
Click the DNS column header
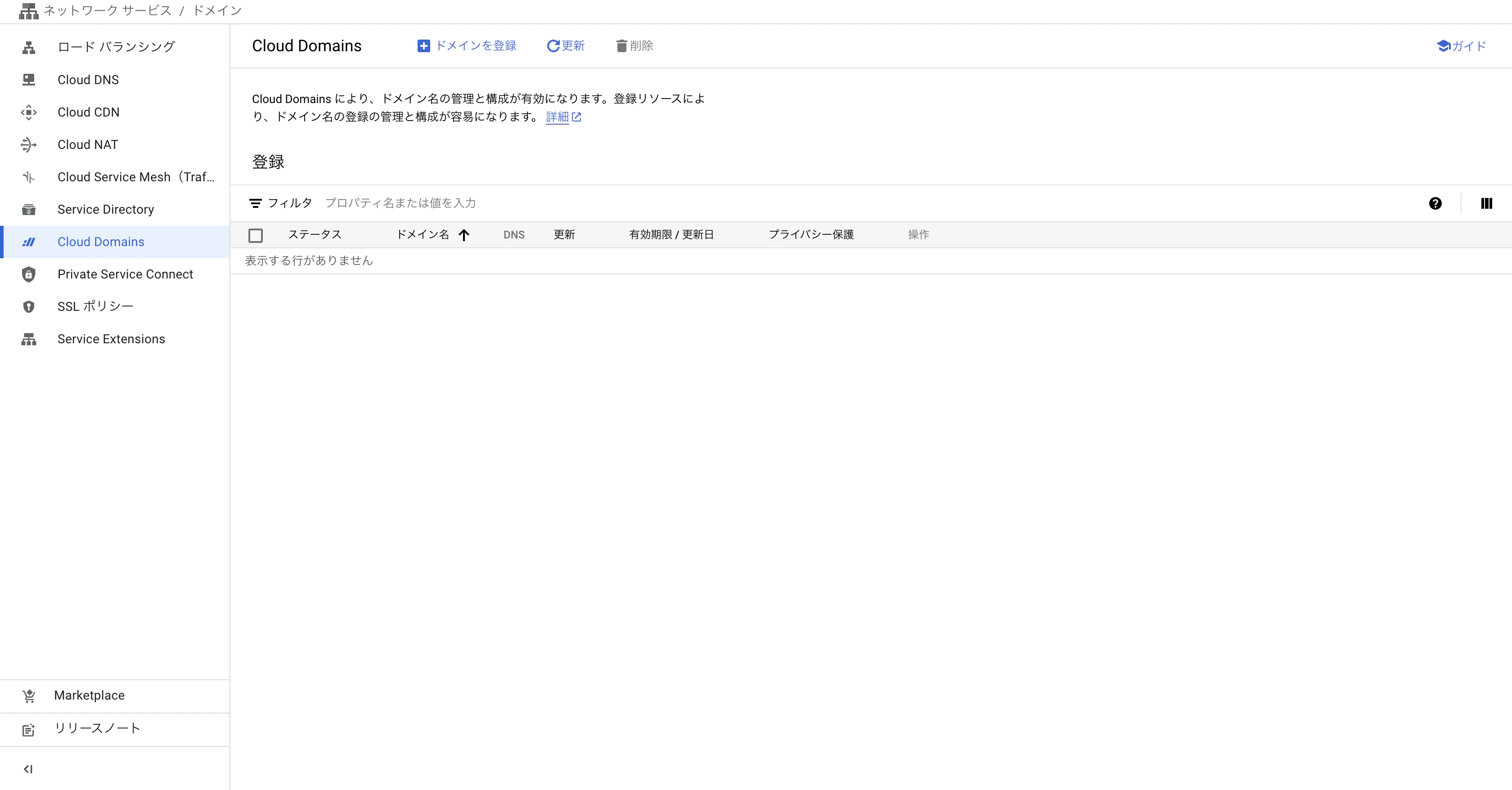pyautogui.click(x=514, y=235)
